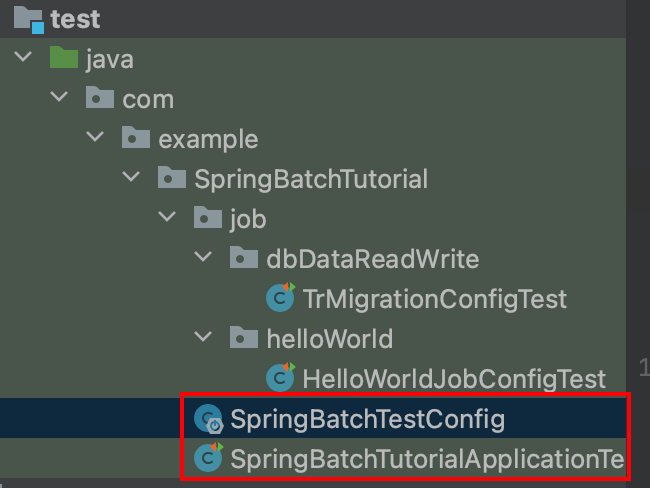This screenshot has width=650, height=488.
Task: Collapse the dbDataReadWrite package chevron
Action: coord(204,257)
